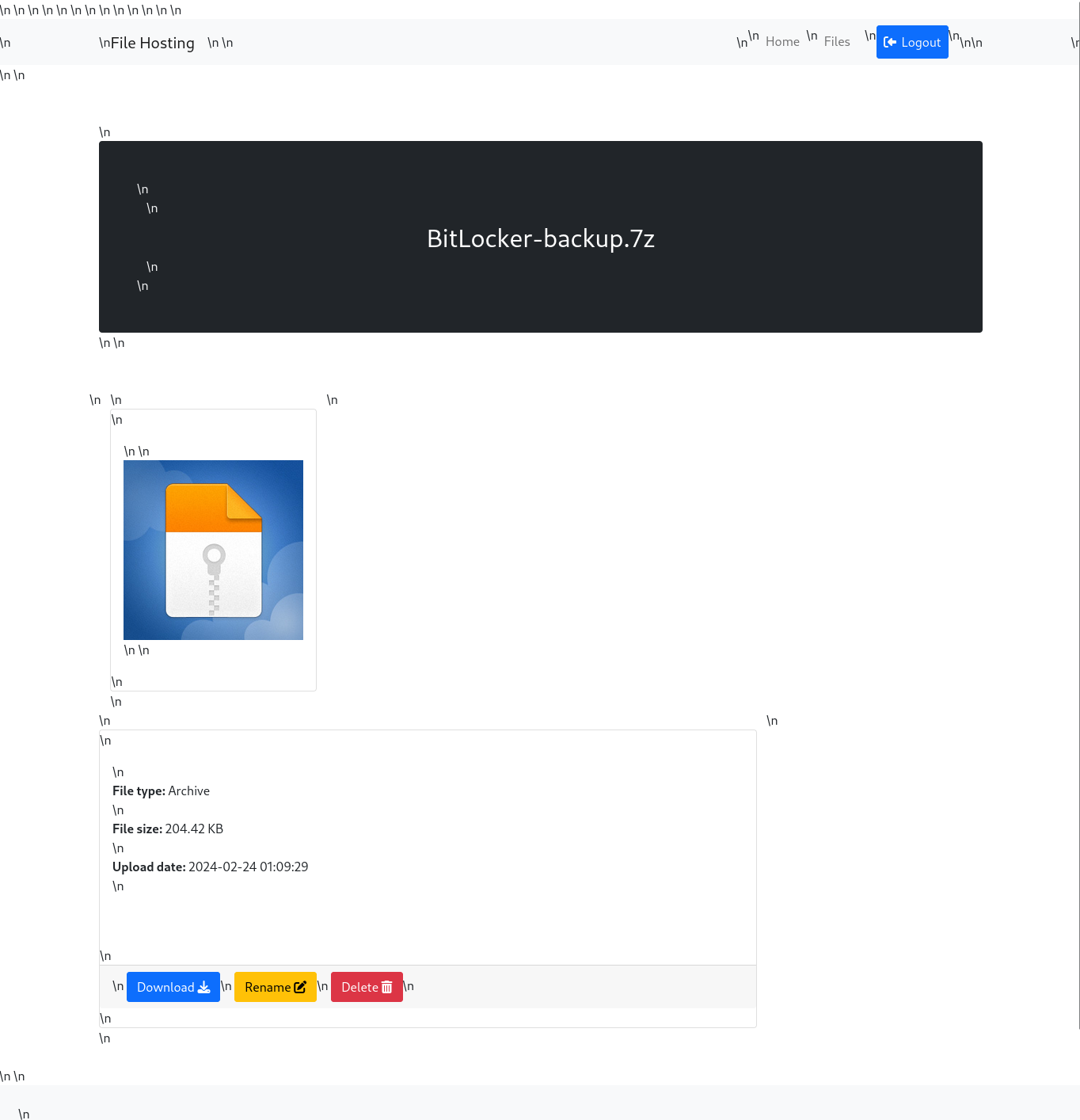This screenshot has height=1120, width=1080.
Task: Click the 'File type: Archive' text
Action: click(x=161, y=791)
